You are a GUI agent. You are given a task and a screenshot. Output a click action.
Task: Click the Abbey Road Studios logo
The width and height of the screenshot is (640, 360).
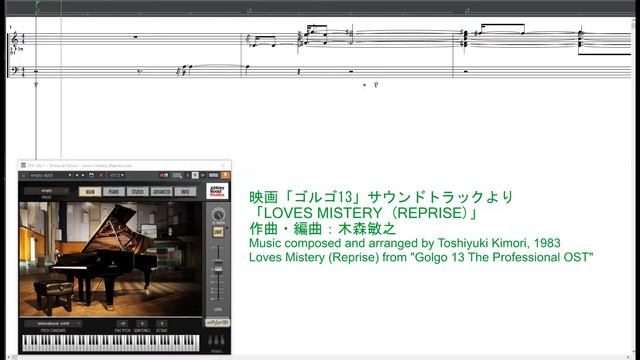pos(217,191)
